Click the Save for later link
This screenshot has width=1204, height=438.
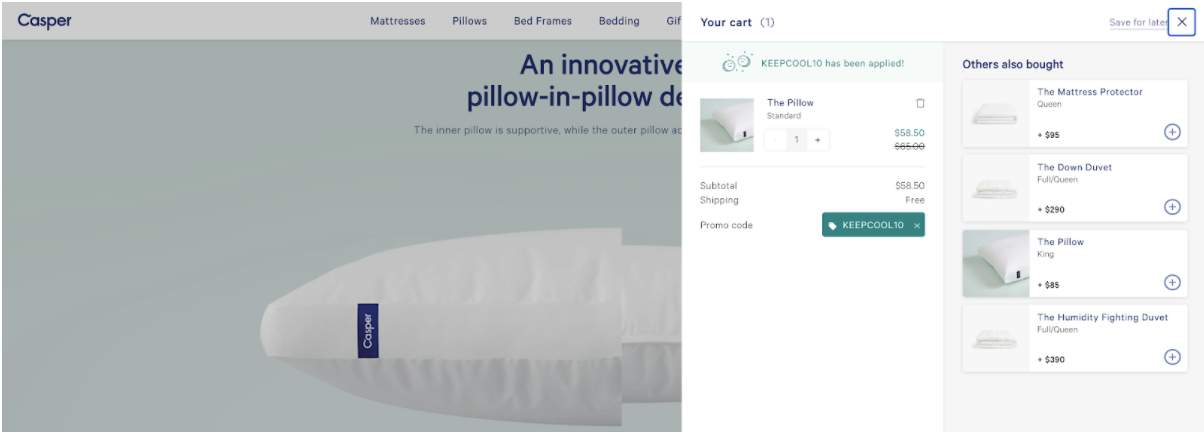[1138, 22]
